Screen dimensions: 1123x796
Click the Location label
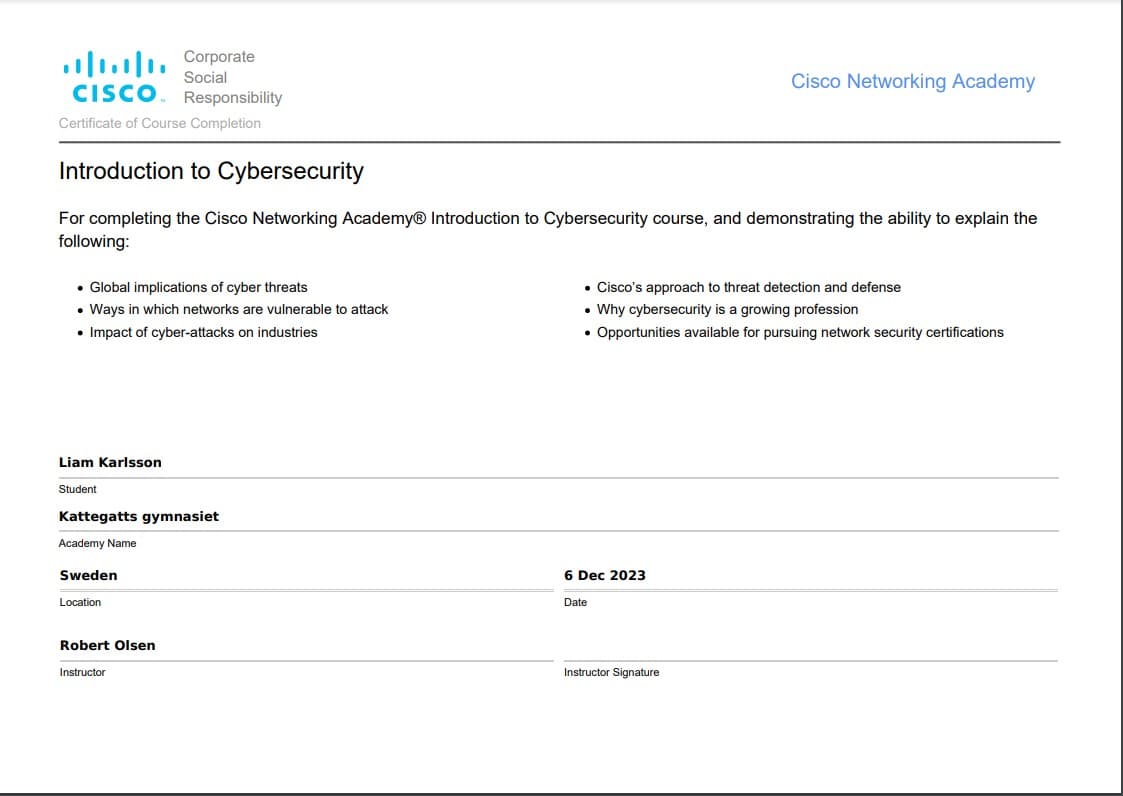[x=80, y=602]
